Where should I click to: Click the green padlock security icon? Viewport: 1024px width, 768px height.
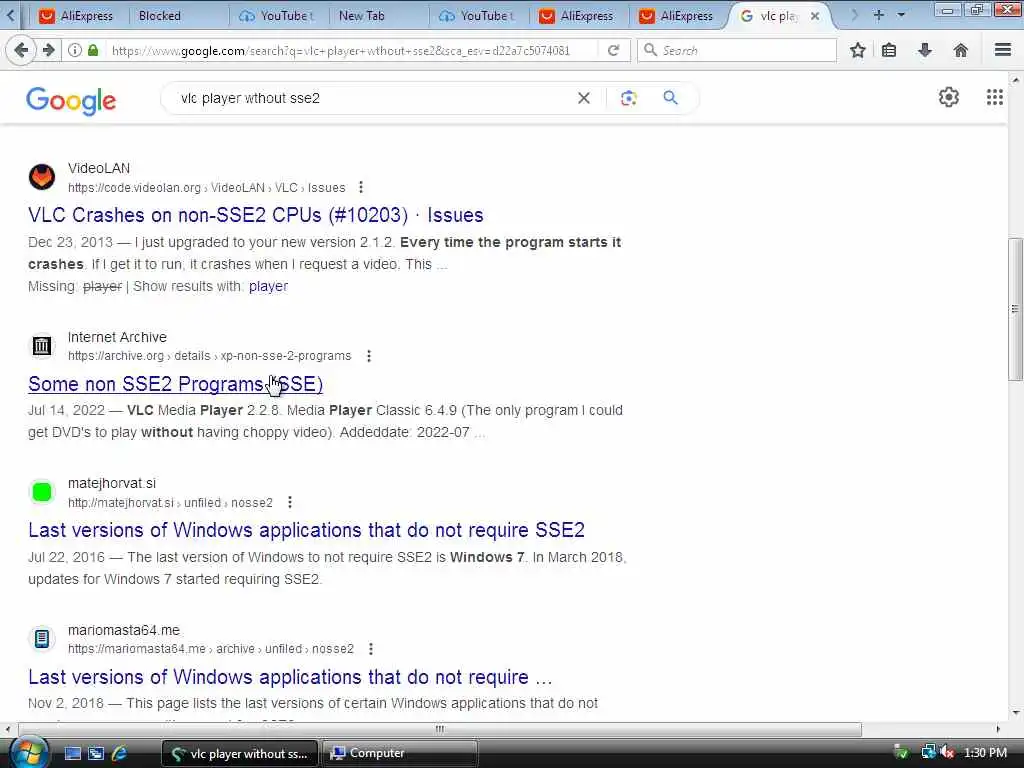coord(93,50)
